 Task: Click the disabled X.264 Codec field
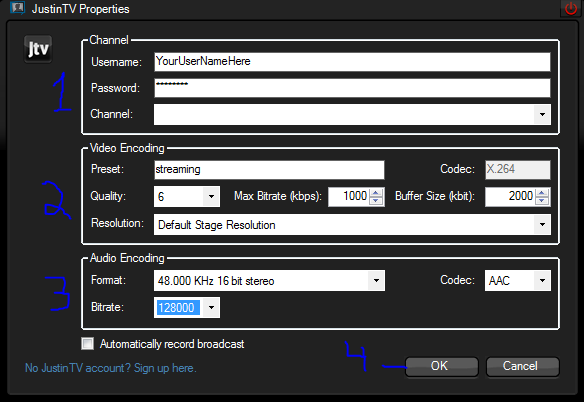point(518,170)
